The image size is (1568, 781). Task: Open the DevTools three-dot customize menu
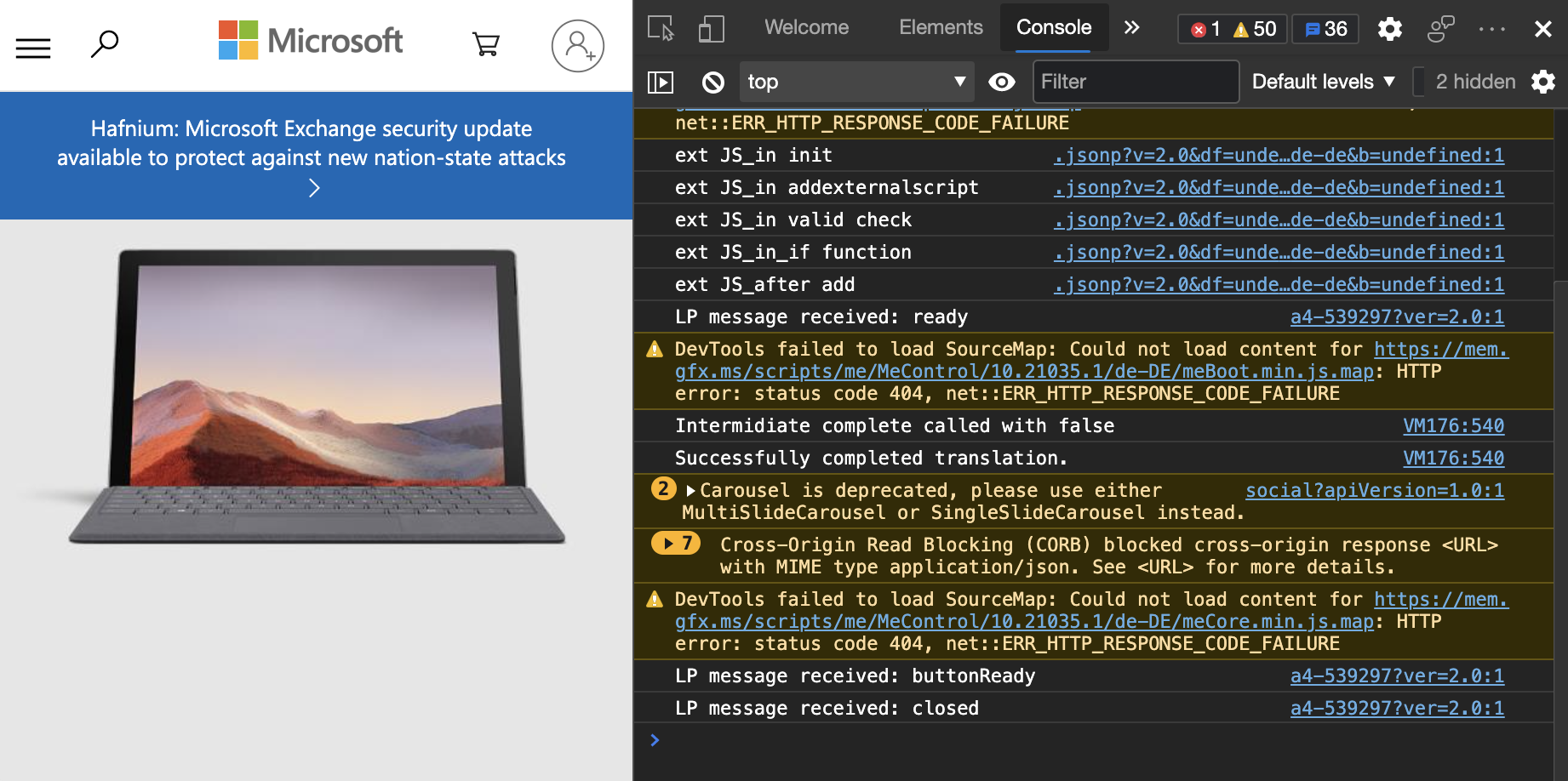coord(1492,29)
